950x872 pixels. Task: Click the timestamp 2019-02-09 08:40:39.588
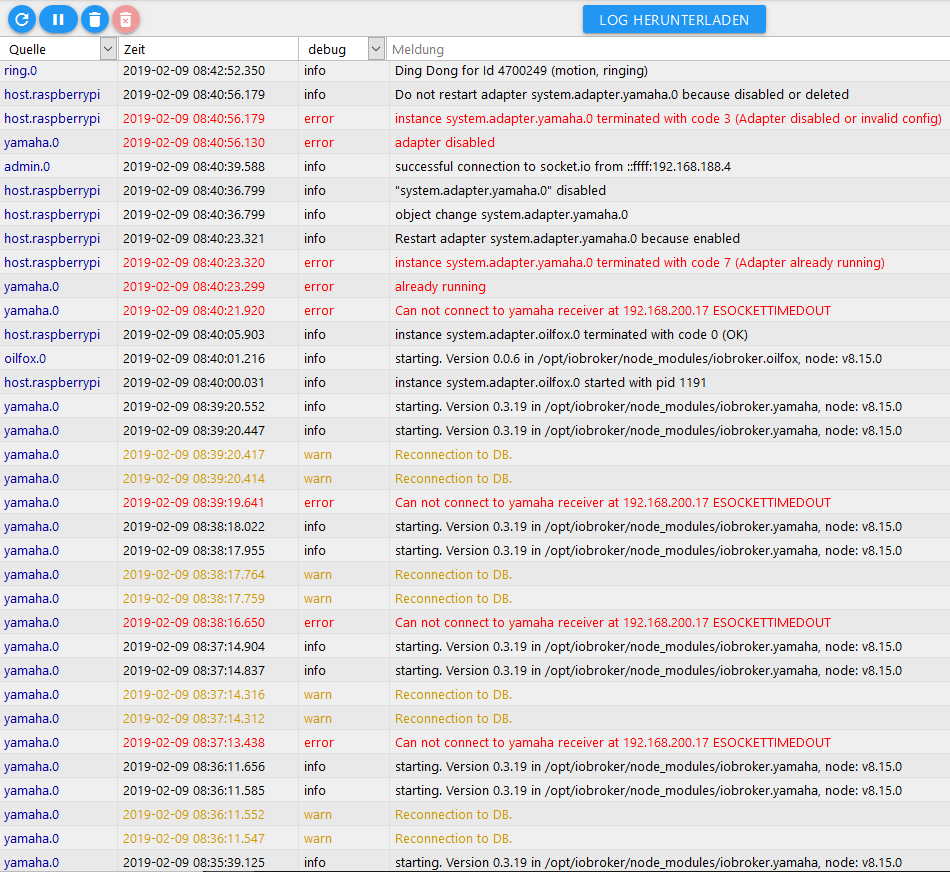(194, 167)
